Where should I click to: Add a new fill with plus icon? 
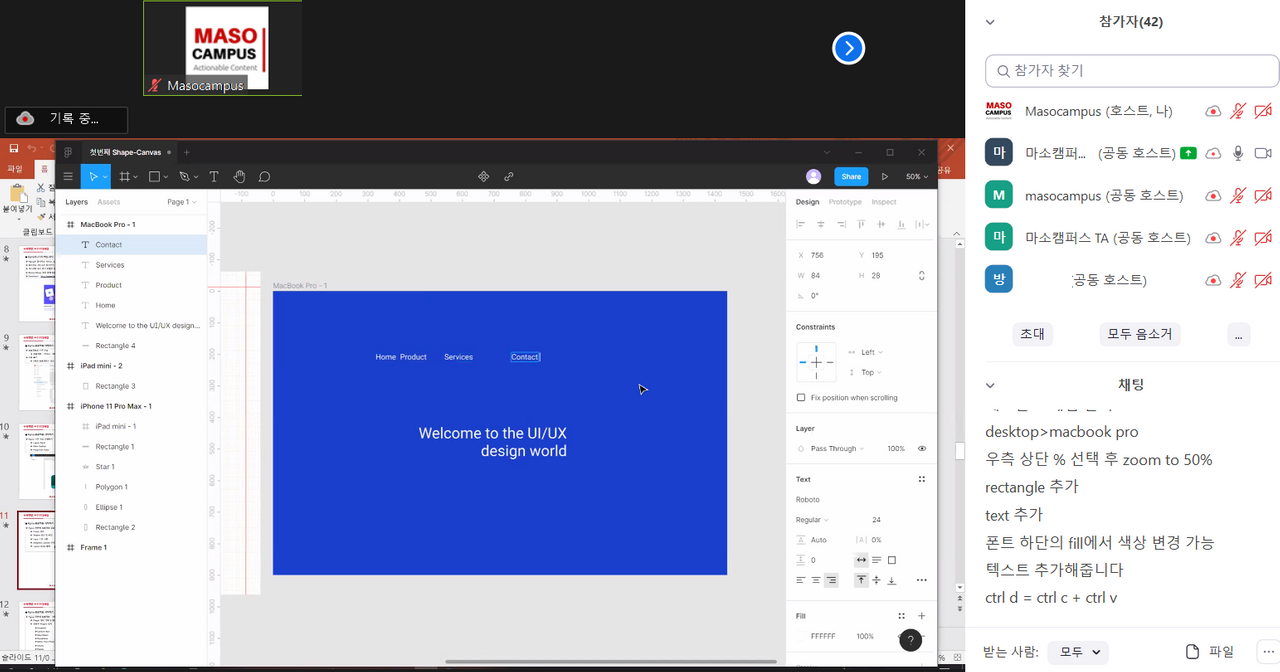[921, 616]
